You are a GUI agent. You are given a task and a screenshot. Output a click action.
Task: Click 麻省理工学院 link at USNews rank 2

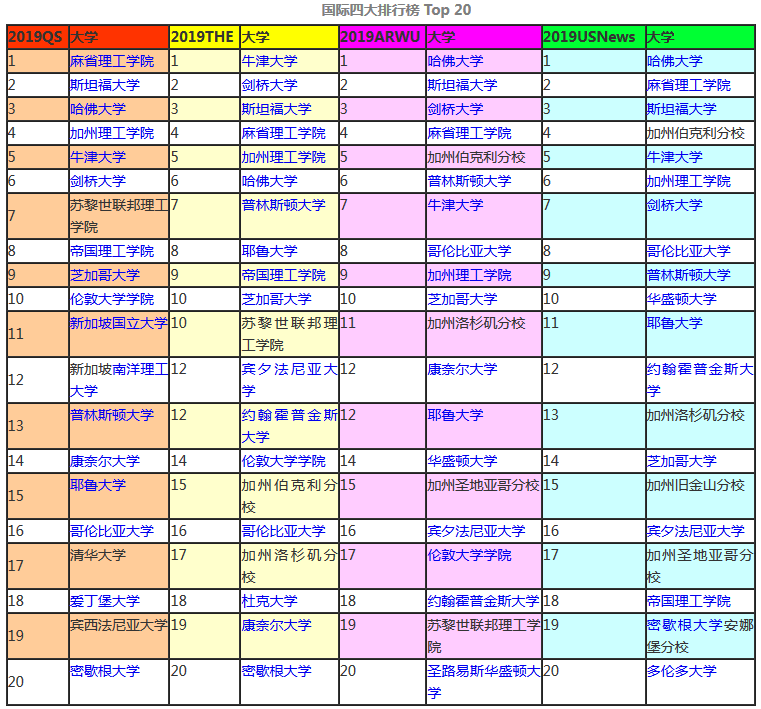[689, 85]
